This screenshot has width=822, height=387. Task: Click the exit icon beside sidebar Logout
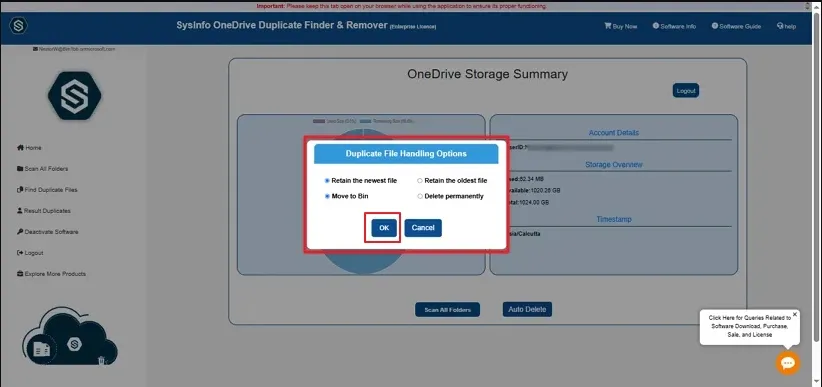(x=20, y=253)
